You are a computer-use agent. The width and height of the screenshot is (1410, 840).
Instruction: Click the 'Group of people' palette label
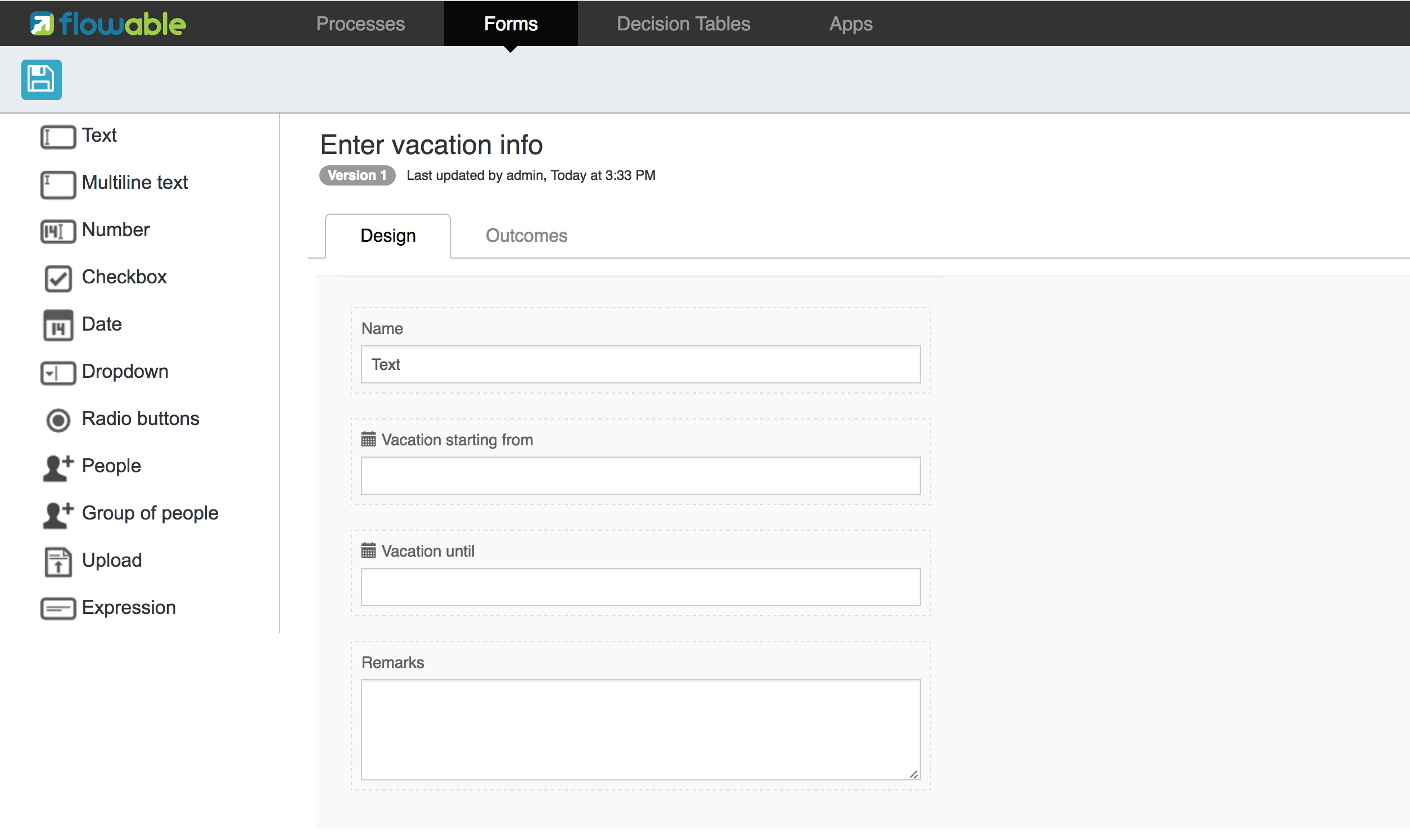(150, 513)
